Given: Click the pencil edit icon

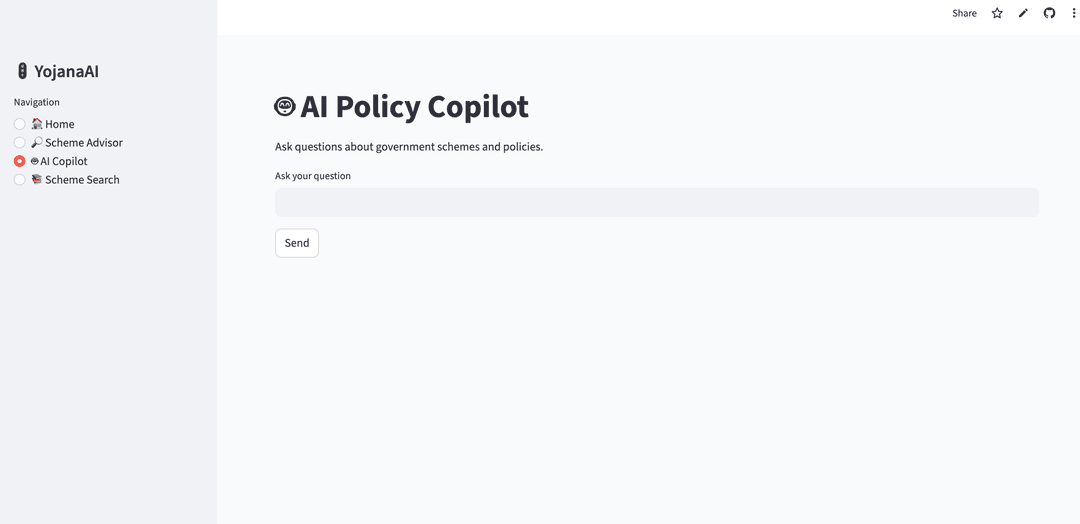Looking at the screenshot, I should pos(1023,13).
